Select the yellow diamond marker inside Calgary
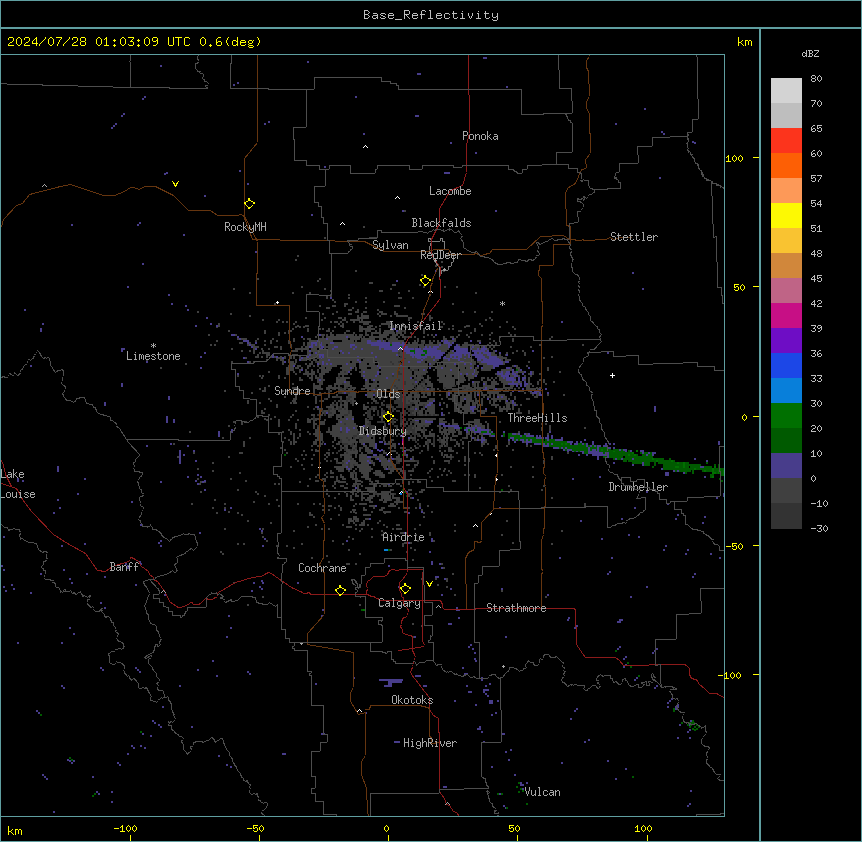 (x=405, y=589)
